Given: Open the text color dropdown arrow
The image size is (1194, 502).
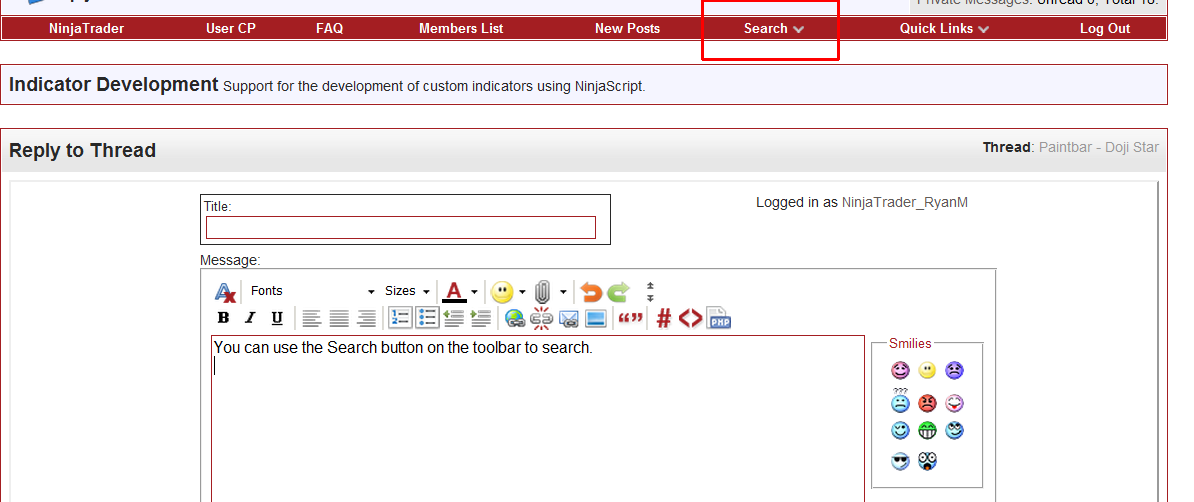Looking at the screenshot, I should tap(474, 292).
